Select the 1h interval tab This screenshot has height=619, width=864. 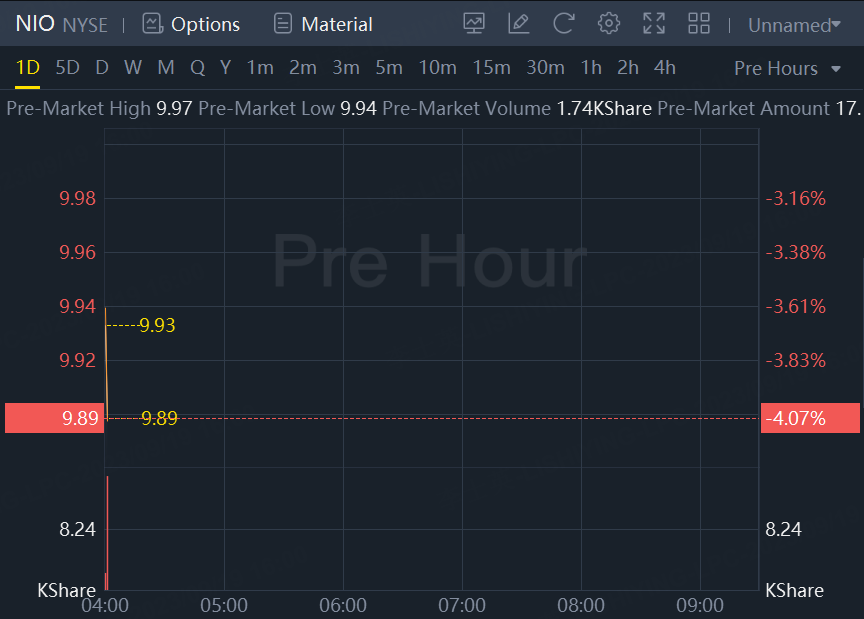pyautogui.click(x=591, y=68)
